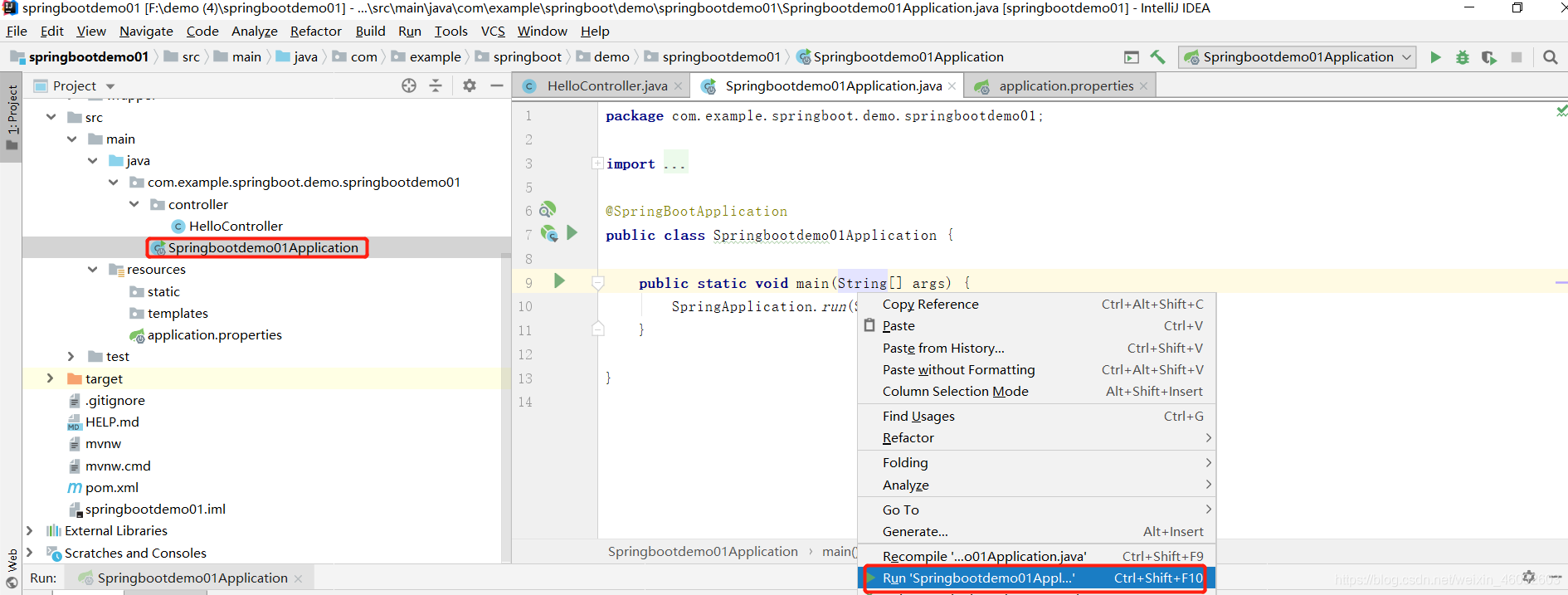Collapse the main method fold marker

click(597, 283)
